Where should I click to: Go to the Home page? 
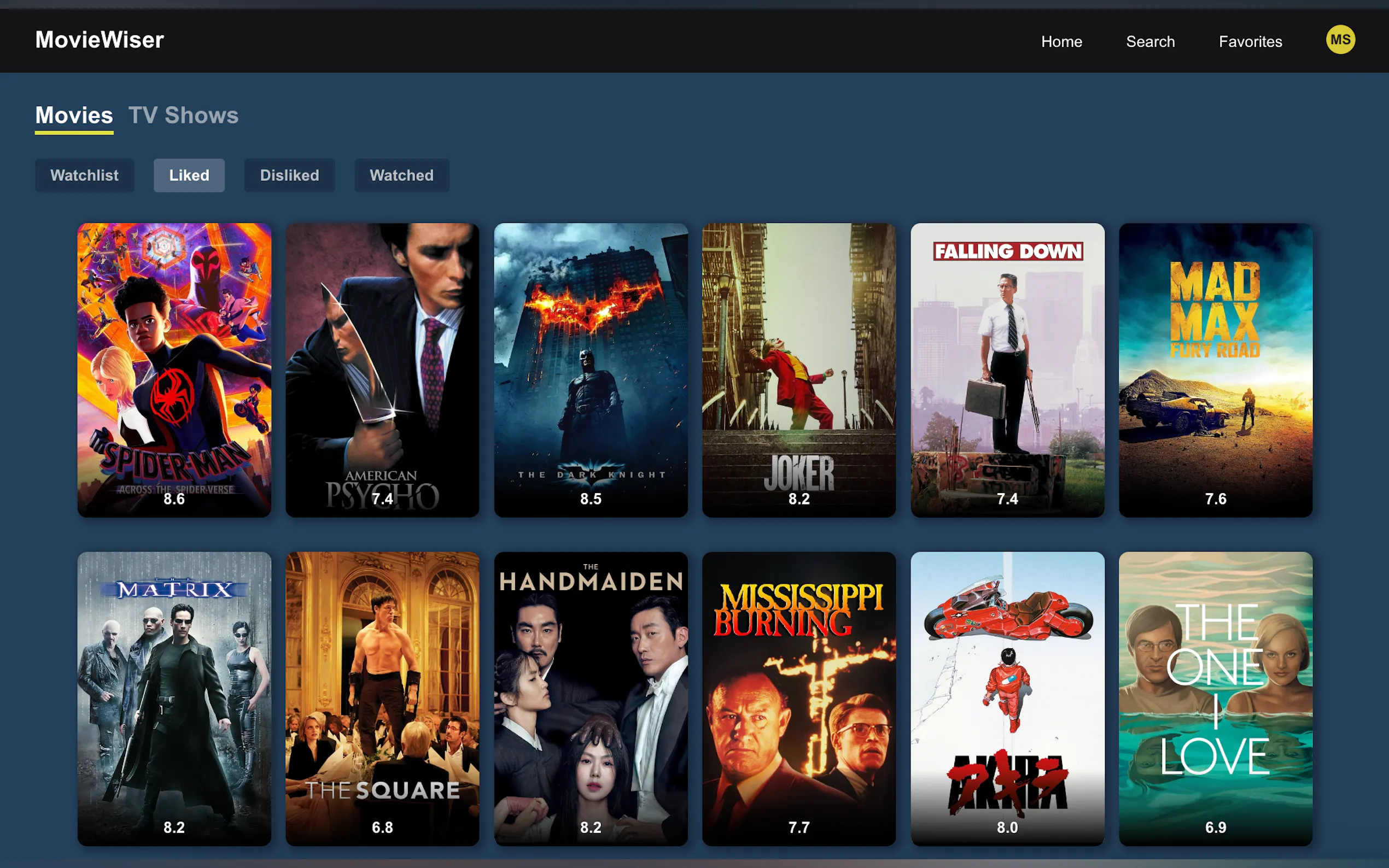pyautogui.click(x=1061, y=42)
